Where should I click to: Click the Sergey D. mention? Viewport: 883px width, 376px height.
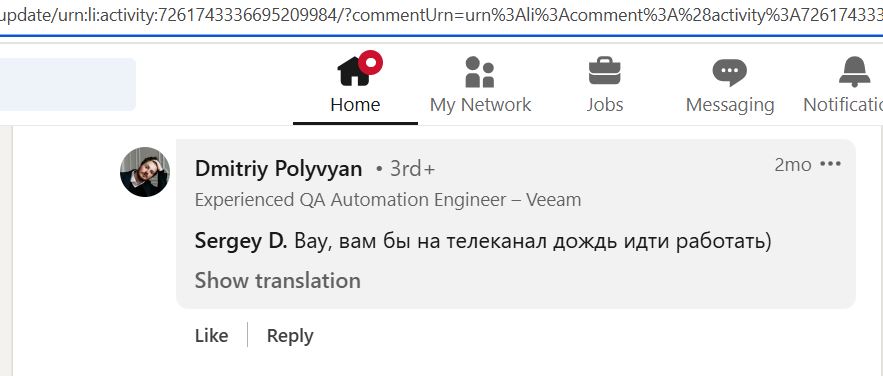[241, 241]
